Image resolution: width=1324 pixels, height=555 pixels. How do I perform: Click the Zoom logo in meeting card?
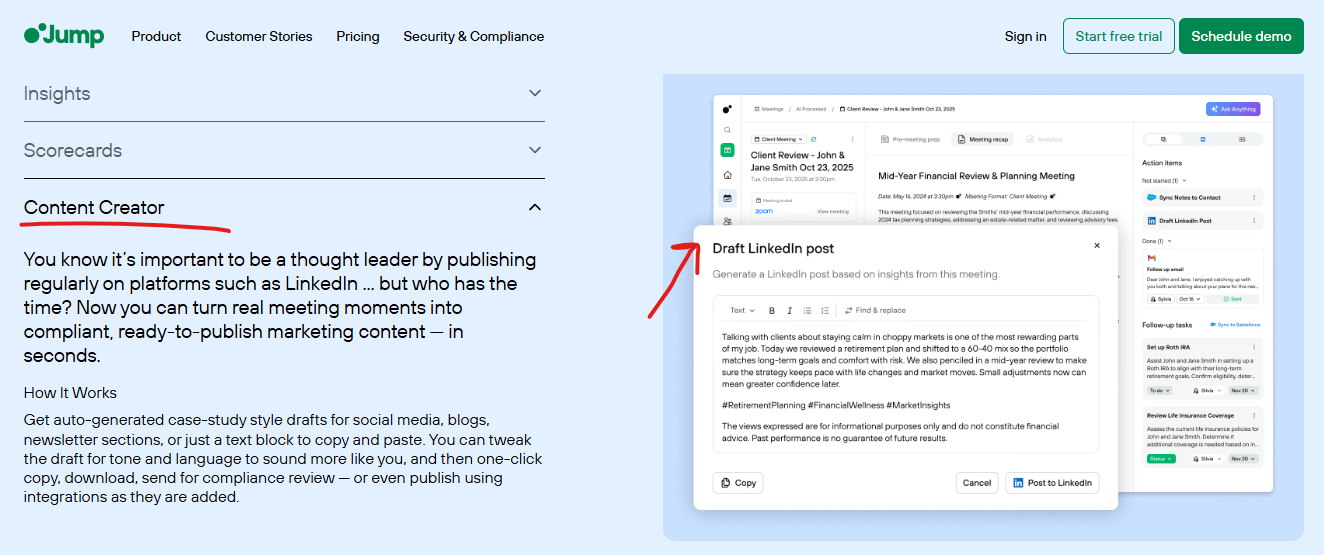pos(764,211)
